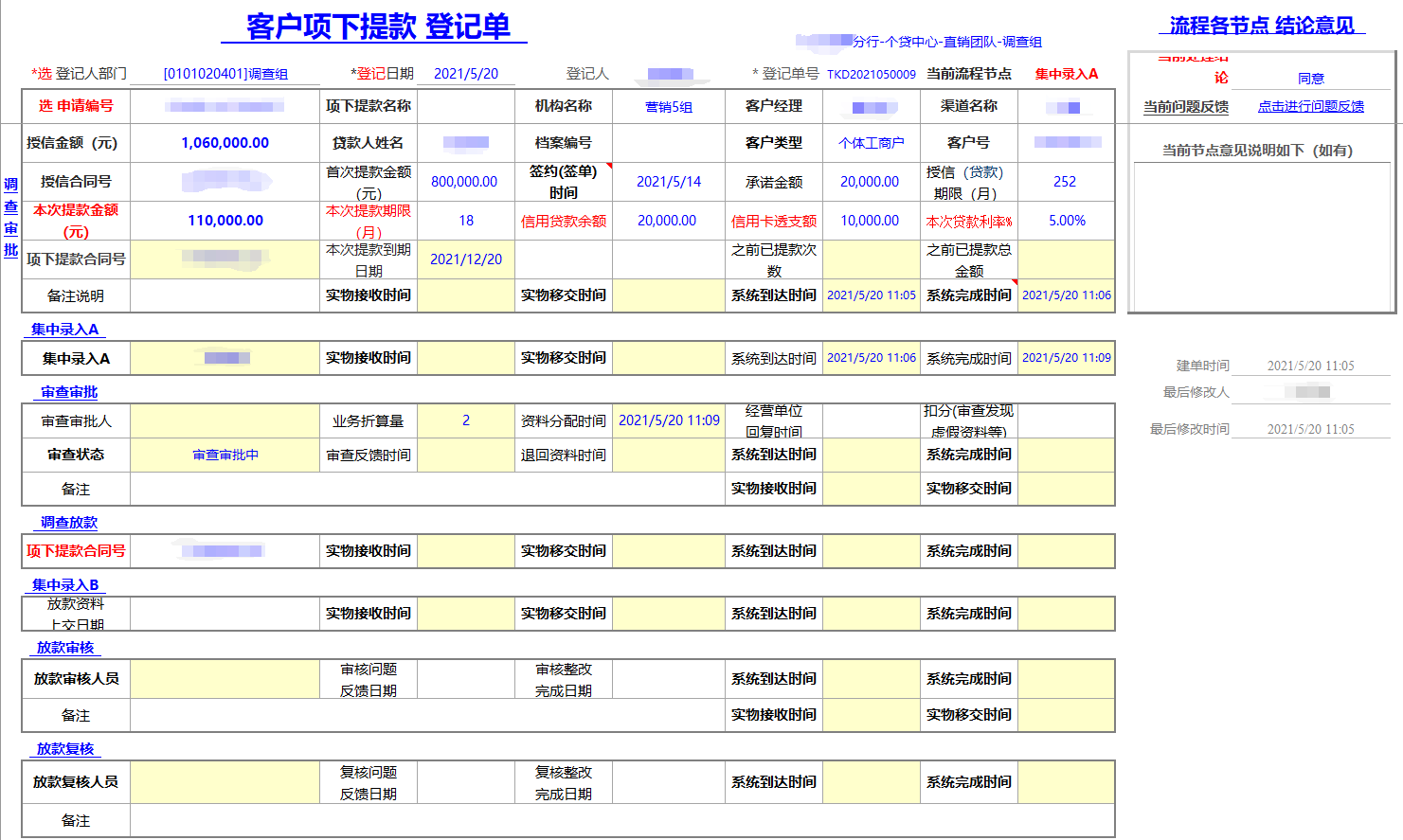Viewport: 1403px width, 840px height.
Task: Click the 本次提款期限 value 18
Action: (x=466, y=221)
